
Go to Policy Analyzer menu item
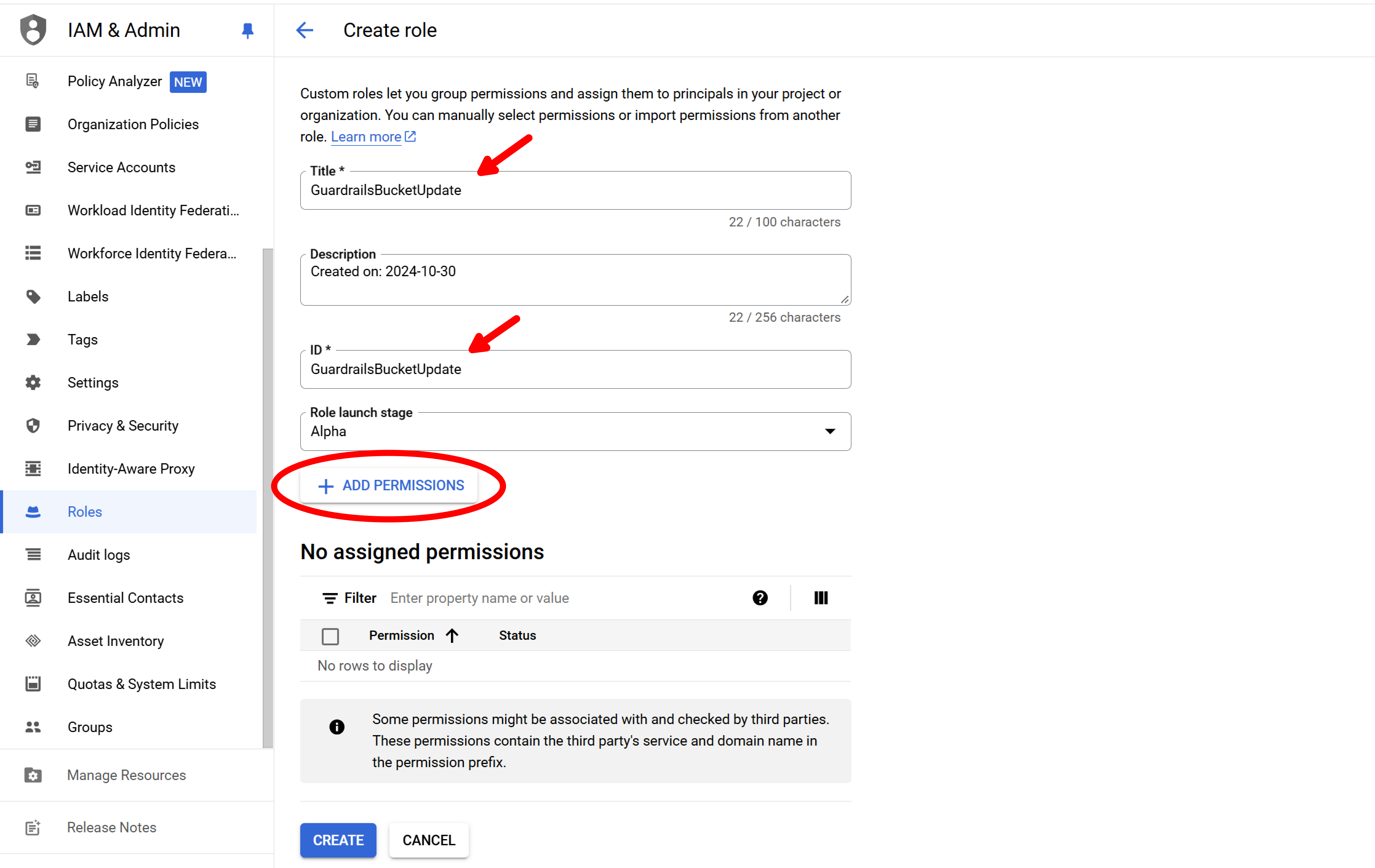pyautogui.click(x=115, y=81)
